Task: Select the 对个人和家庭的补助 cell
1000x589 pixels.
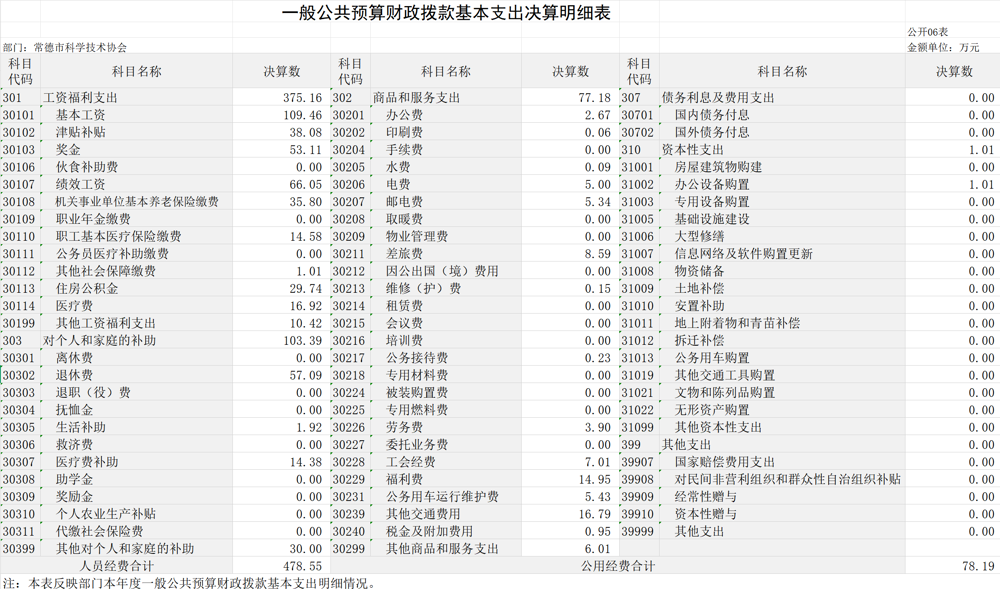Action: 99,340
